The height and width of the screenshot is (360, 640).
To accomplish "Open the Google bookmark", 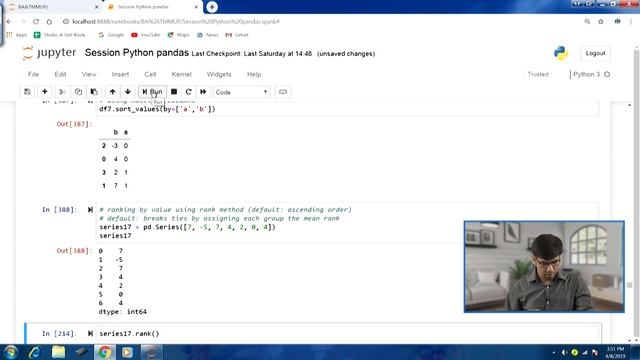I will tap(111, 35).
